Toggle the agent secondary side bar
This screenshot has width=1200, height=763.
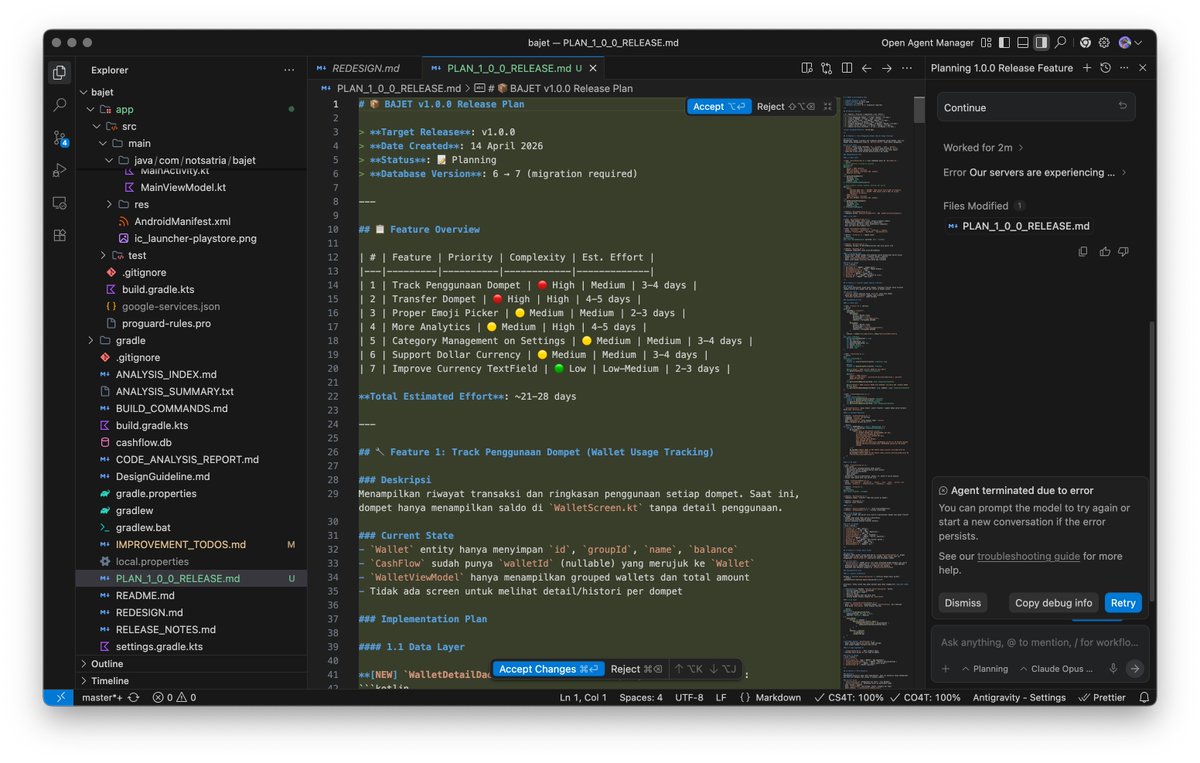coord(1041,43)
